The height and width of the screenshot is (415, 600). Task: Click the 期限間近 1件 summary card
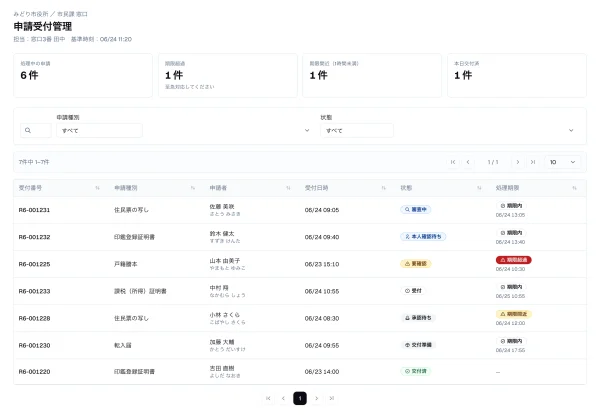(372, 75)
